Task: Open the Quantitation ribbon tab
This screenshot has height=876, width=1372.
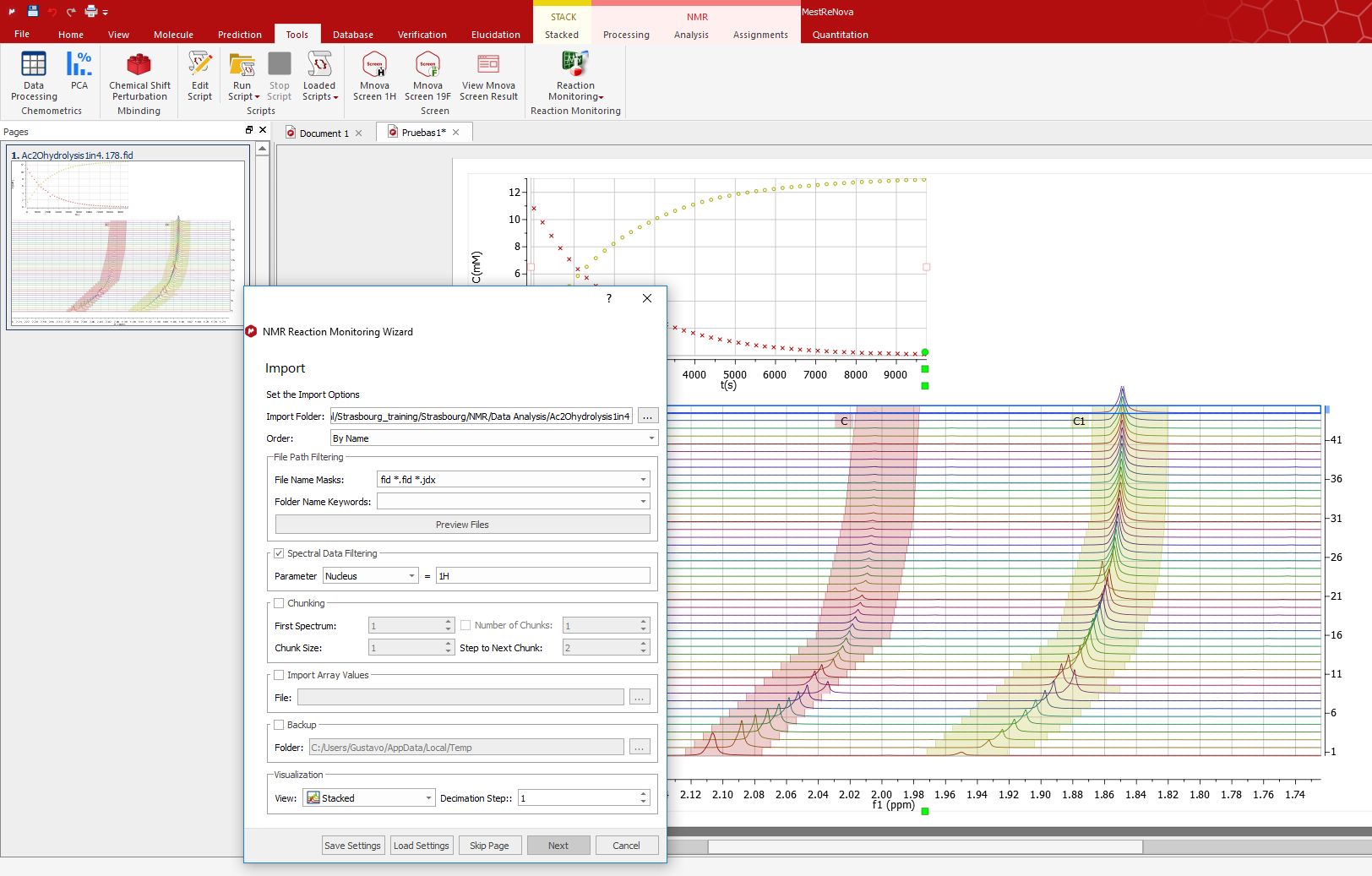Action: pos(840,35)
